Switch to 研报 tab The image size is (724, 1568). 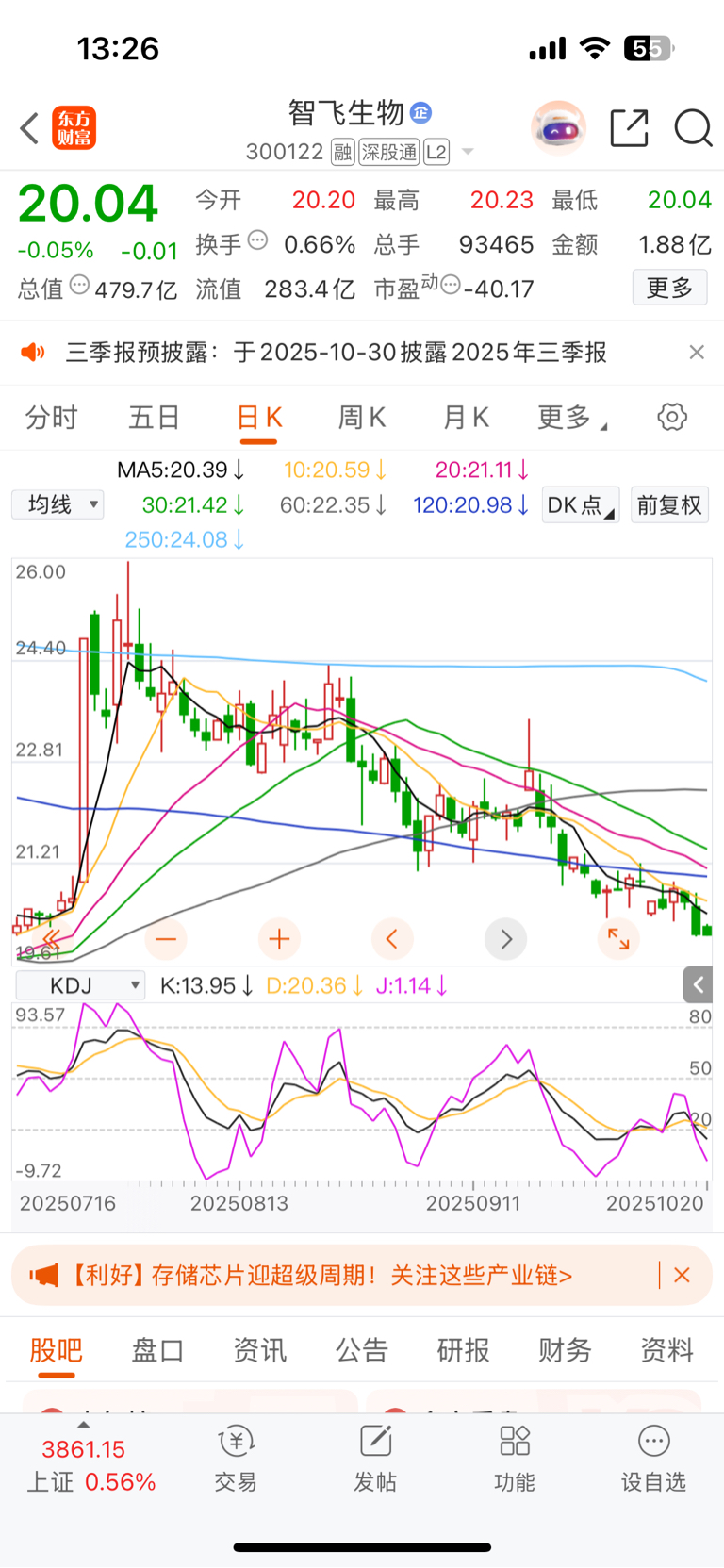[x=463, y=1350]
